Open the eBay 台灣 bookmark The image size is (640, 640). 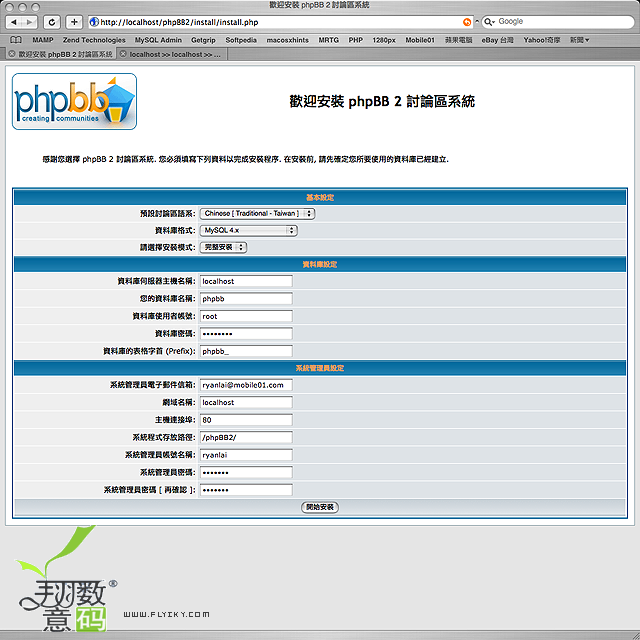point(498,40)
